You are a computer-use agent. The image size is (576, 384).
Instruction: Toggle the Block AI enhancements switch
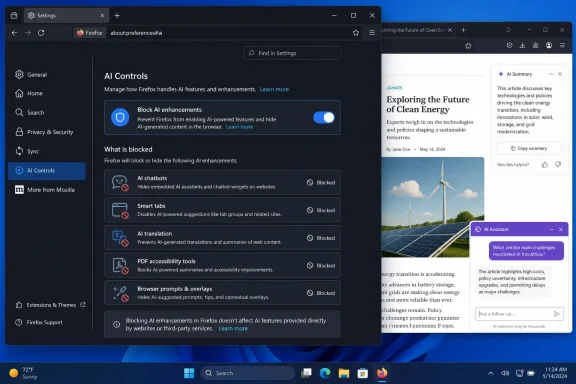324,118
